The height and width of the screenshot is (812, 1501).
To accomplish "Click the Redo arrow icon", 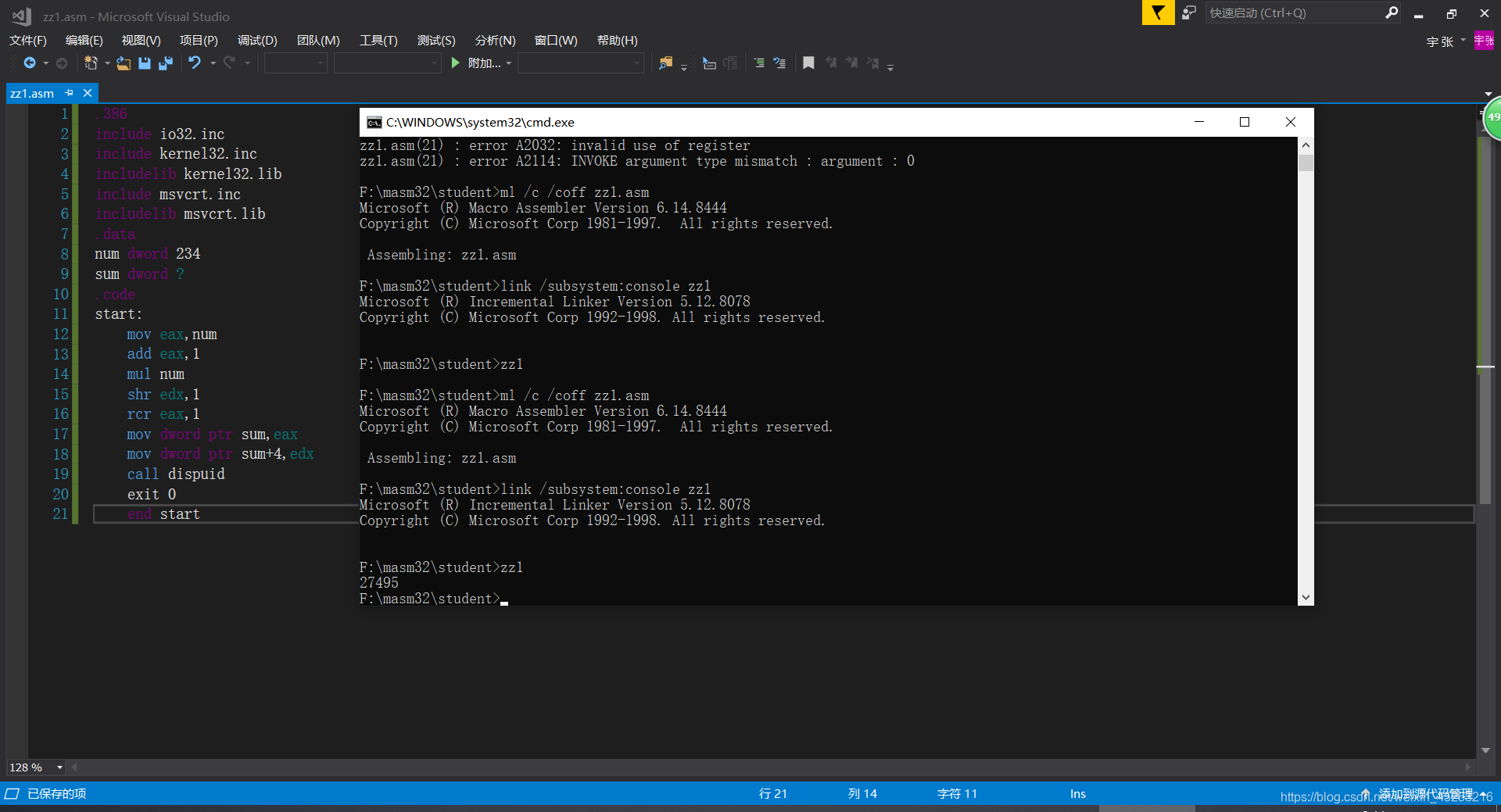I will (x=229, y=63).
